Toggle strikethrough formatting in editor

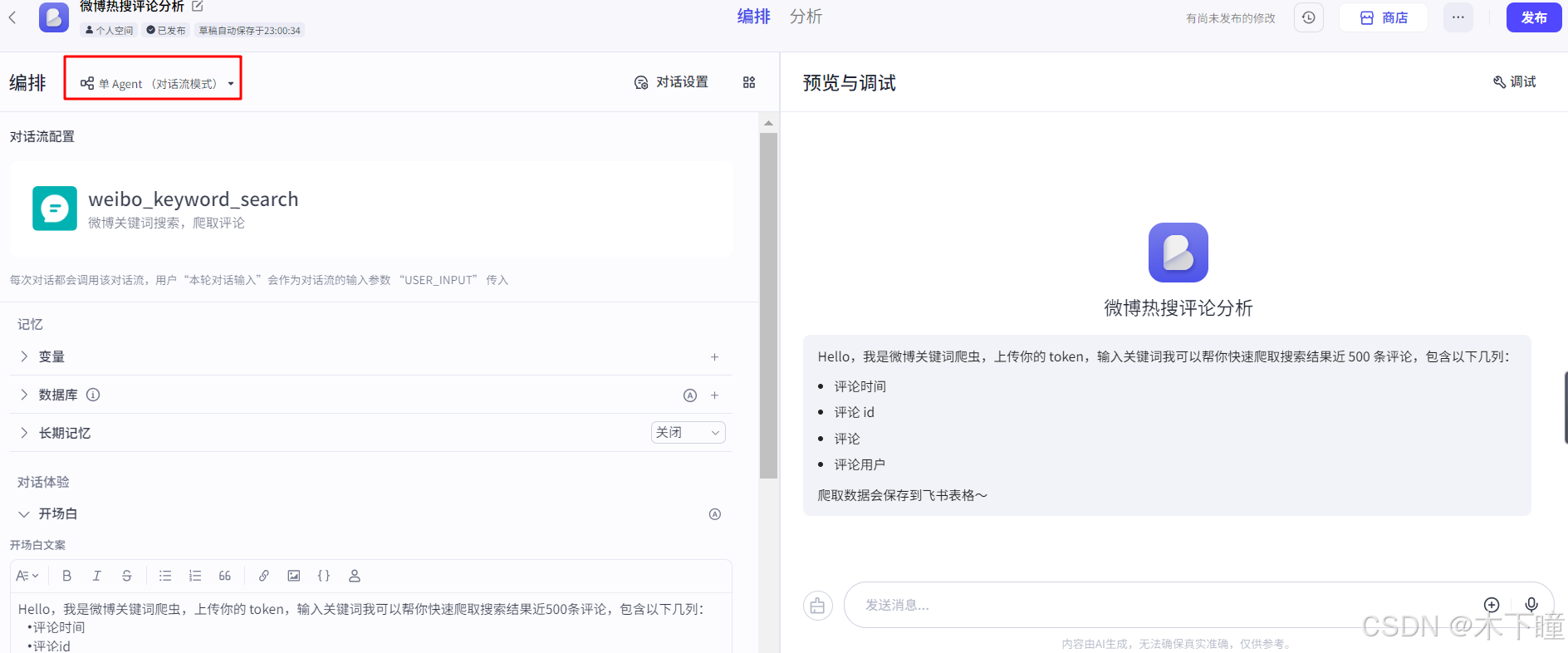click(127, 576)
